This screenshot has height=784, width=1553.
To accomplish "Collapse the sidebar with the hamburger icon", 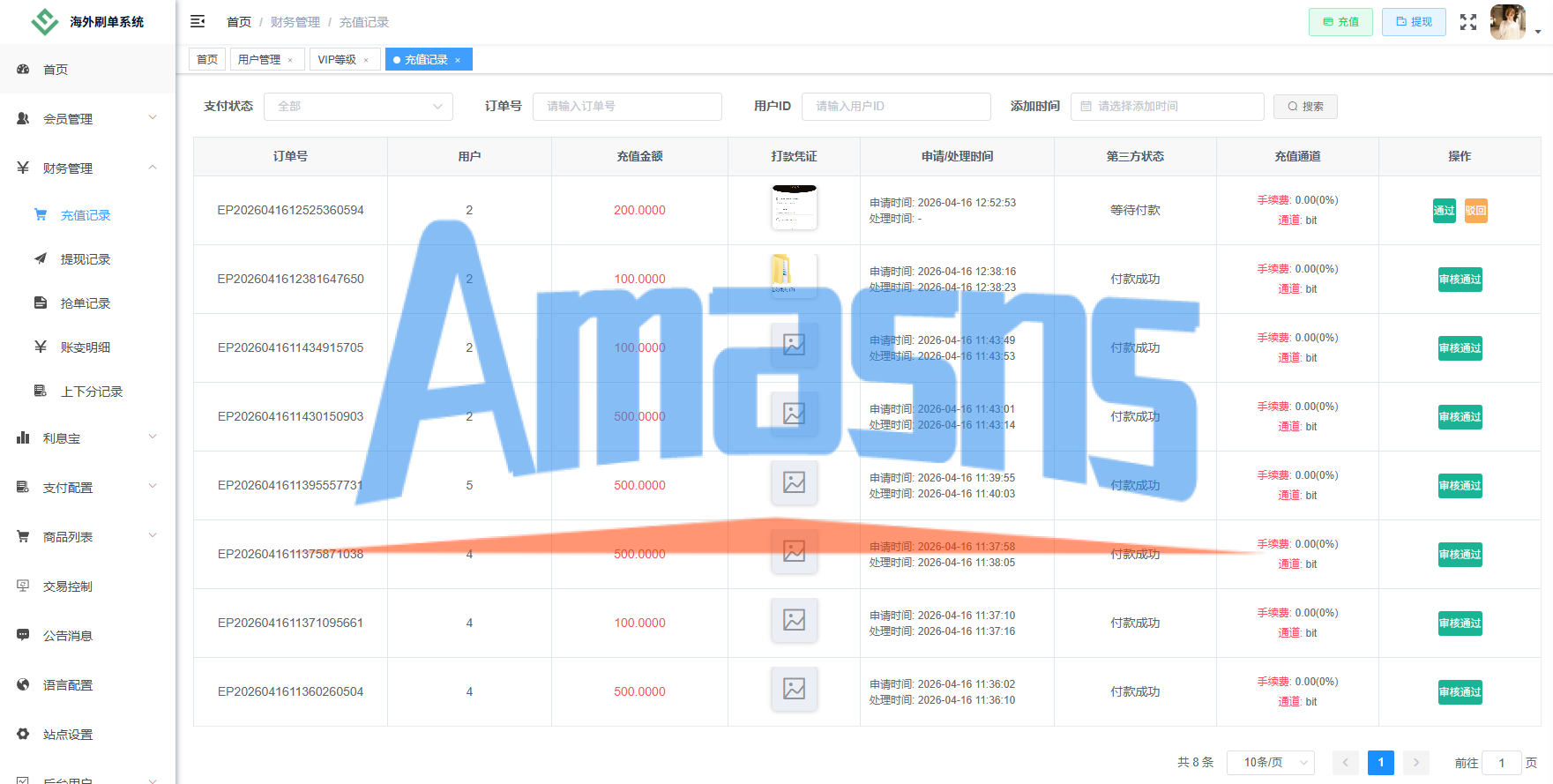I will (198, 21).
